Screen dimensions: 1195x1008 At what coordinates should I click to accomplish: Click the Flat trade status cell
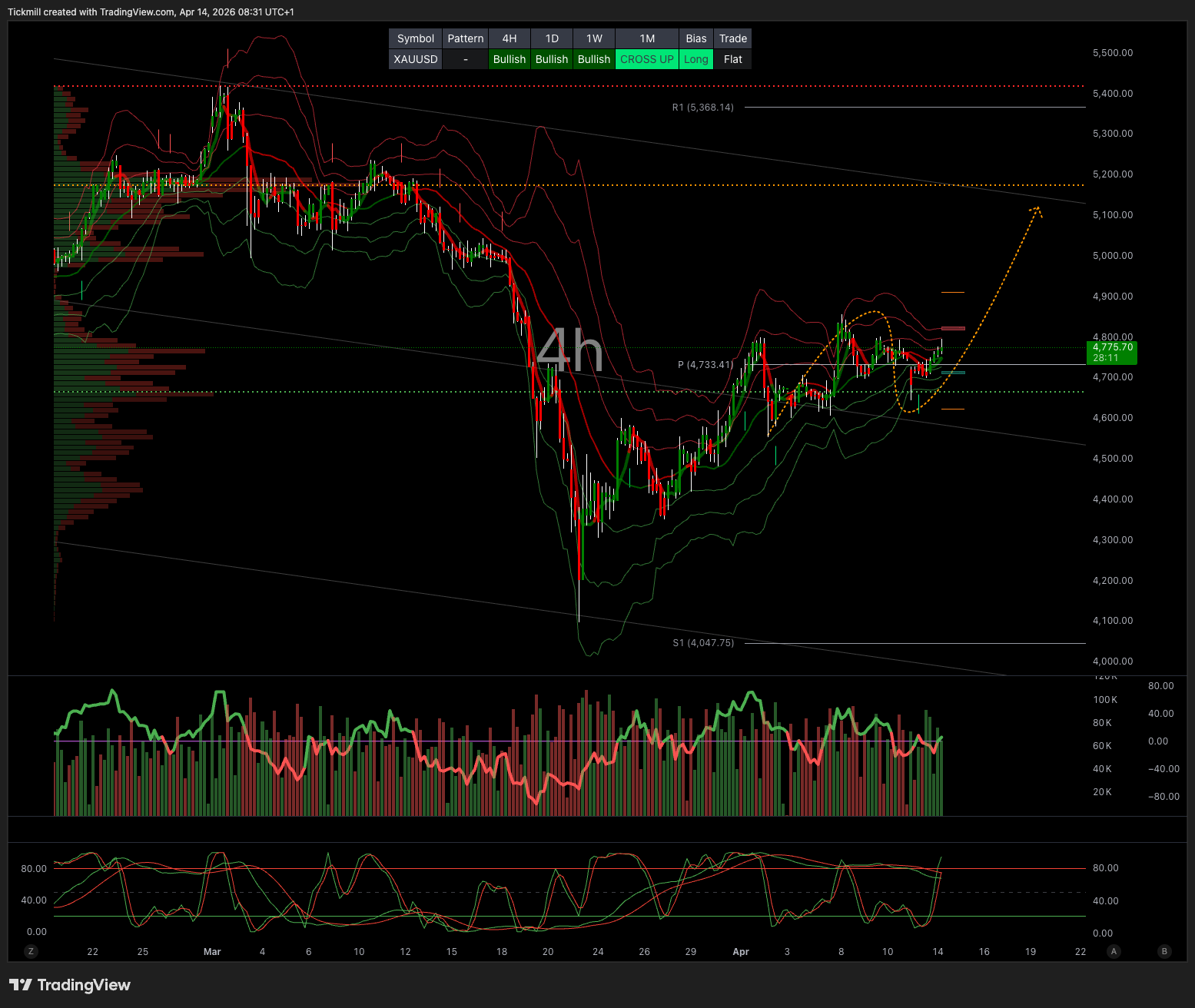(x=732, y=59)
